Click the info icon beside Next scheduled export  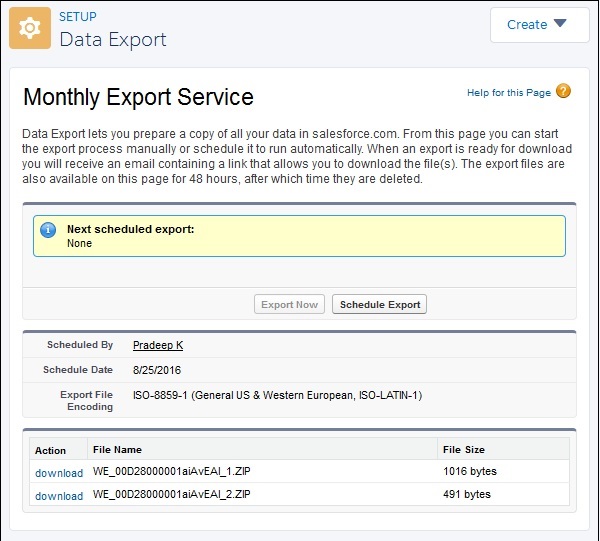click(48, 231)
